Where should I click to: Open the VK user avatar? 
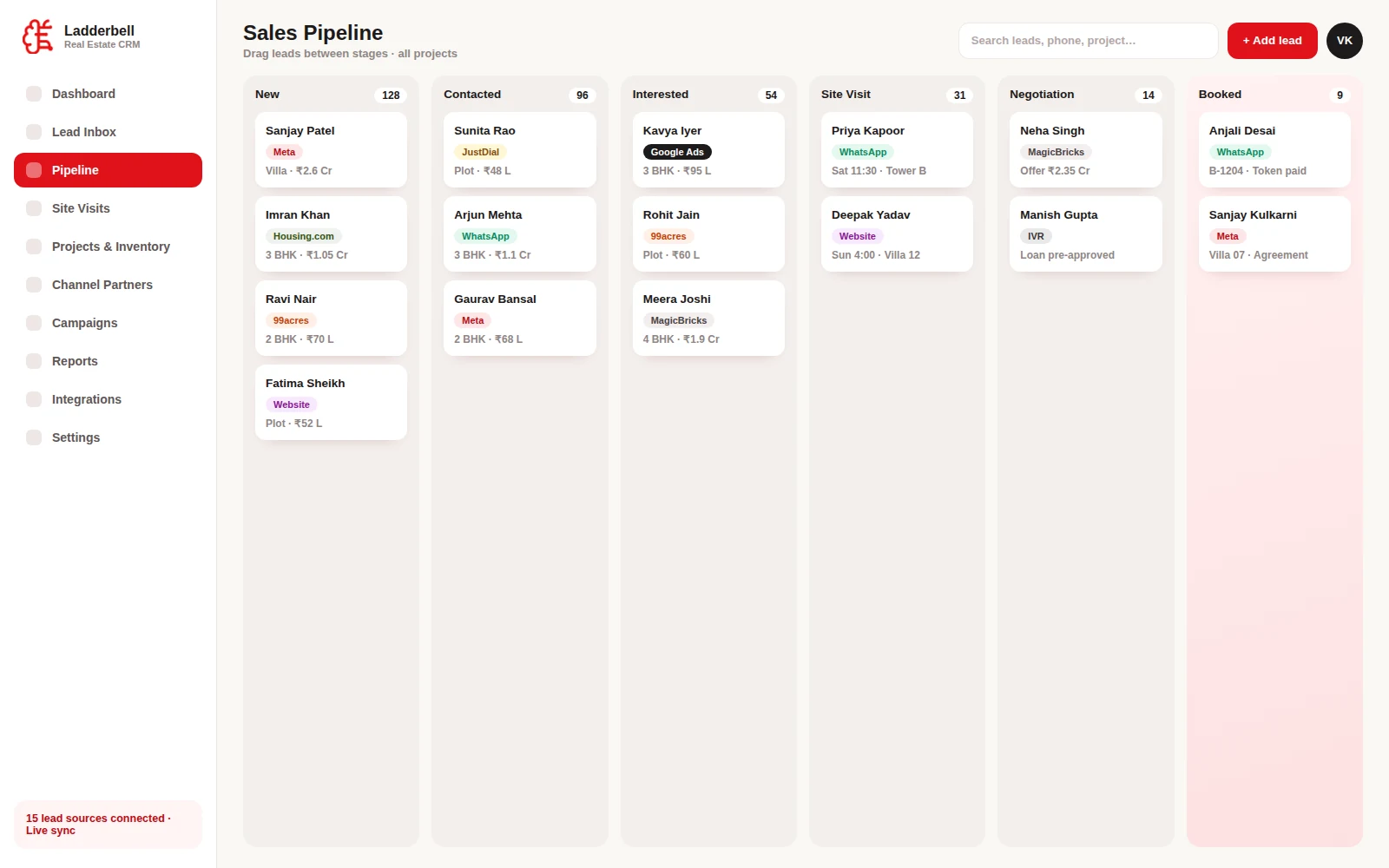coord(1345,41)
